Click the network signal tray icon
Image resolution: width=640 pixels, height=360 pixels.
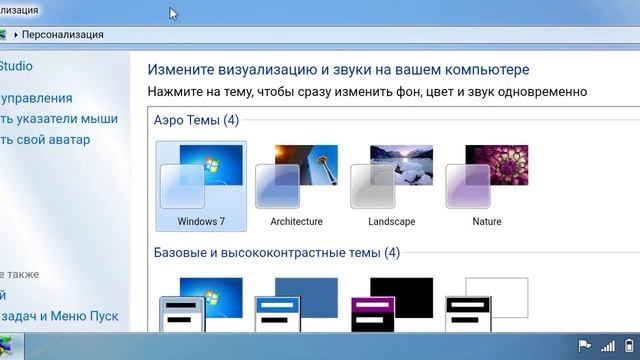click(608, 346)
